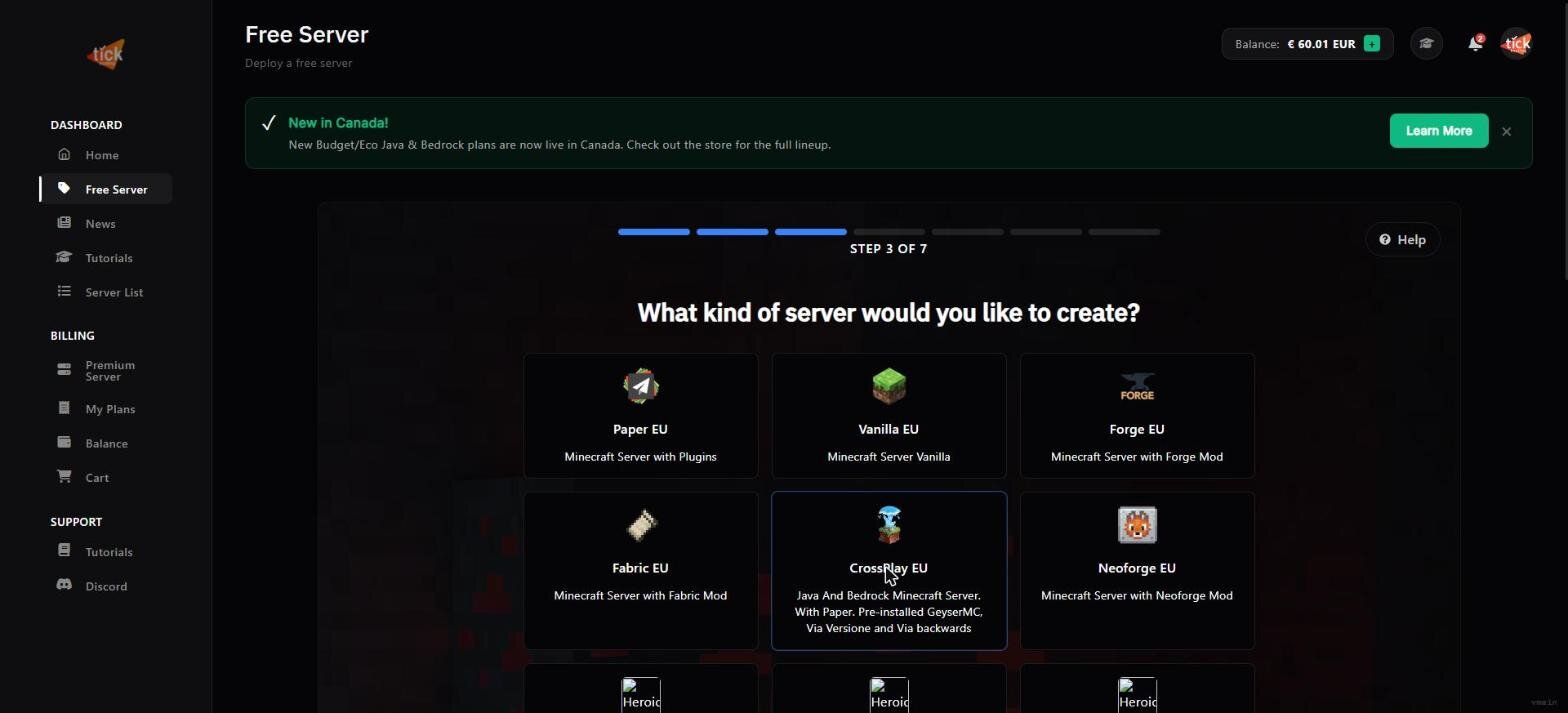
Task: Click the Balance € 60.01 EUR text
Action: [x=1295, y=44]
